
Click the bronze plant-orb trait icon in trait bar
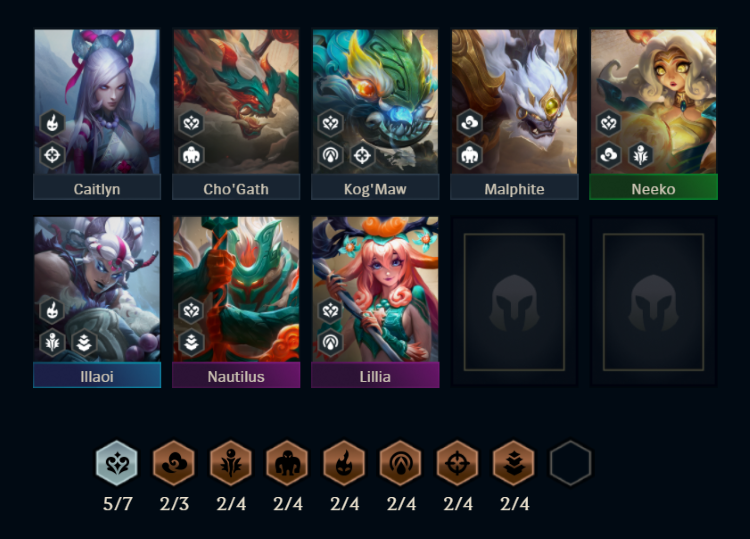(x=231, y=463)
